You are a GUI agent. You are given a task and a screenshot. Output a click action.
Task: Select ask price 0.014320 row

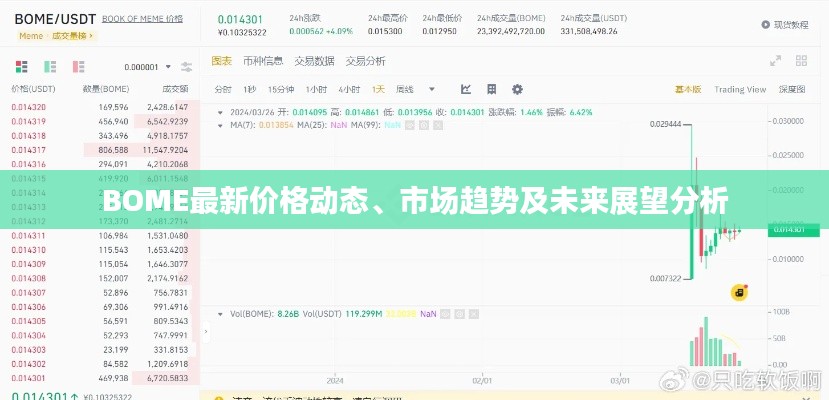(x=100, y=107)
